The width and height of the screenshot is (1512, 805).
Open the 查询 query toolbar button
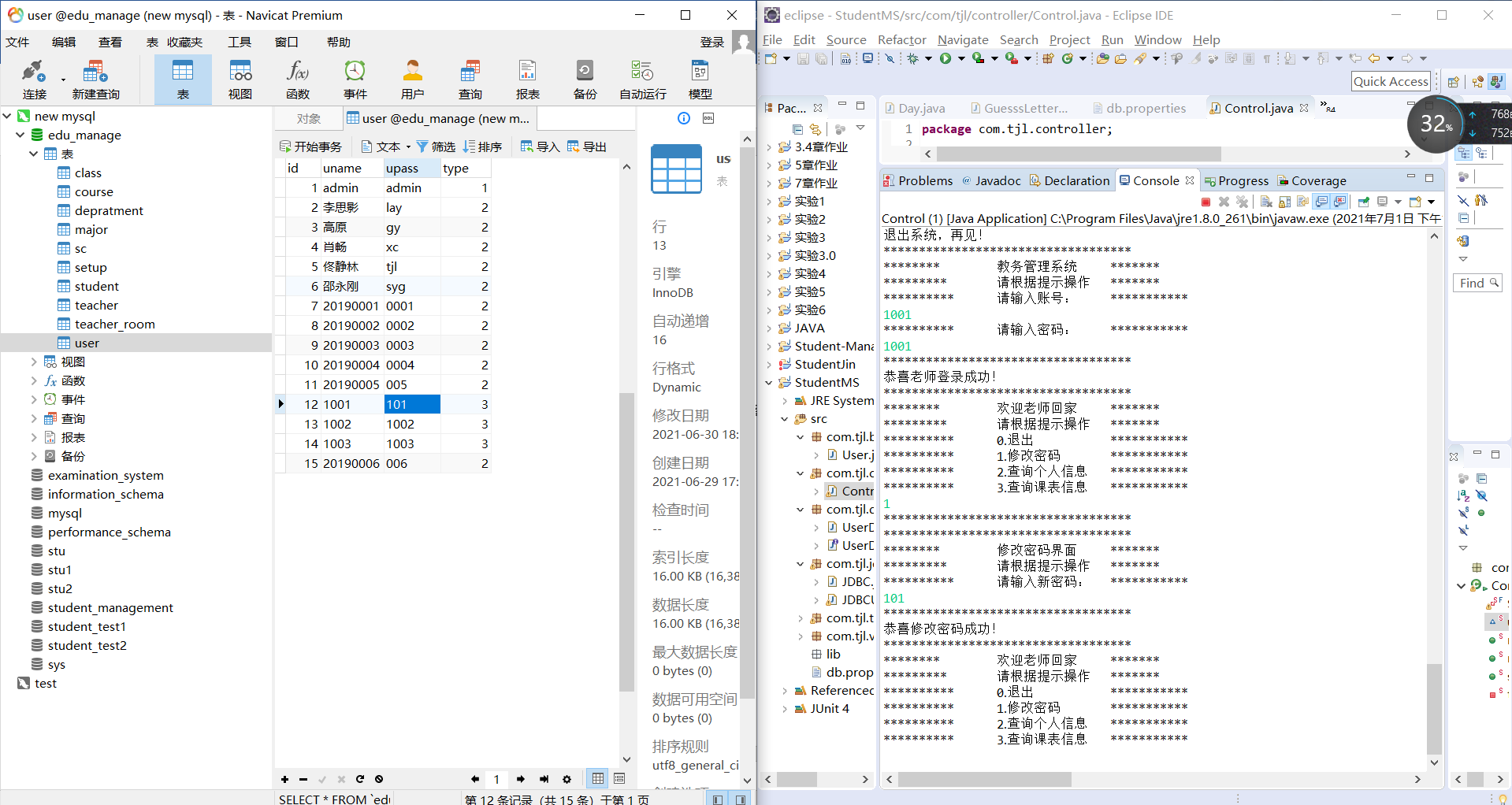pos(470,80)
